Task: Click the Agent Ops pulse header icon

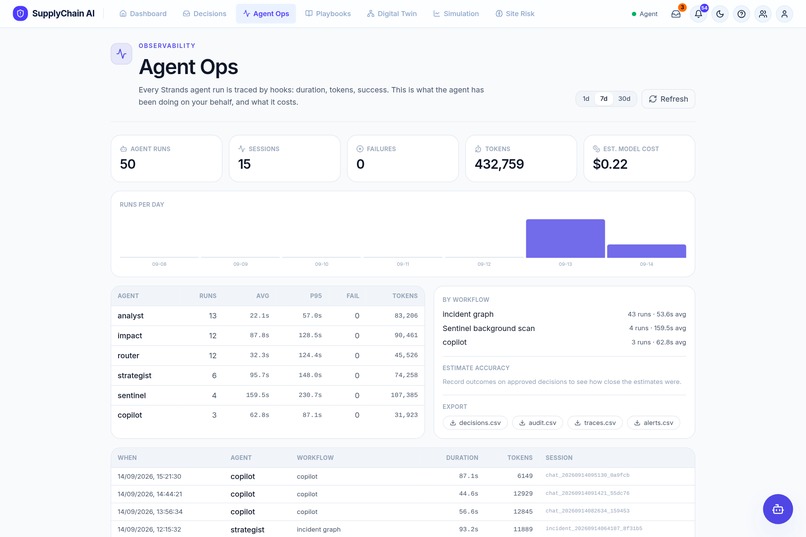Action: point(121,53)
